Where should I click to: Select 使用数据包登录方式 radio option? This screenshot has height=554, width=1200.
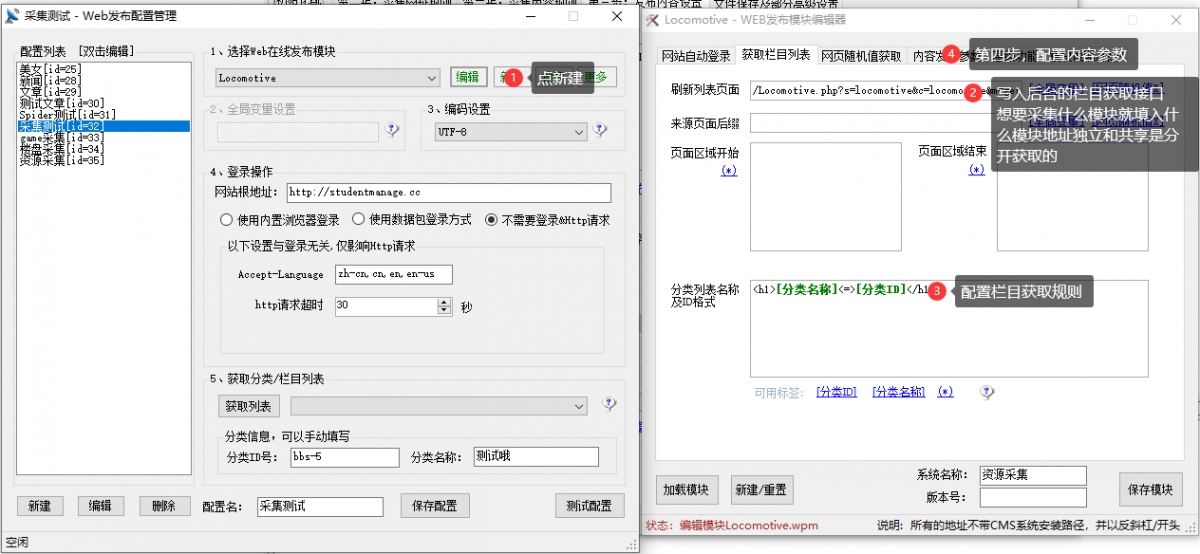click(x=356, y=220)
